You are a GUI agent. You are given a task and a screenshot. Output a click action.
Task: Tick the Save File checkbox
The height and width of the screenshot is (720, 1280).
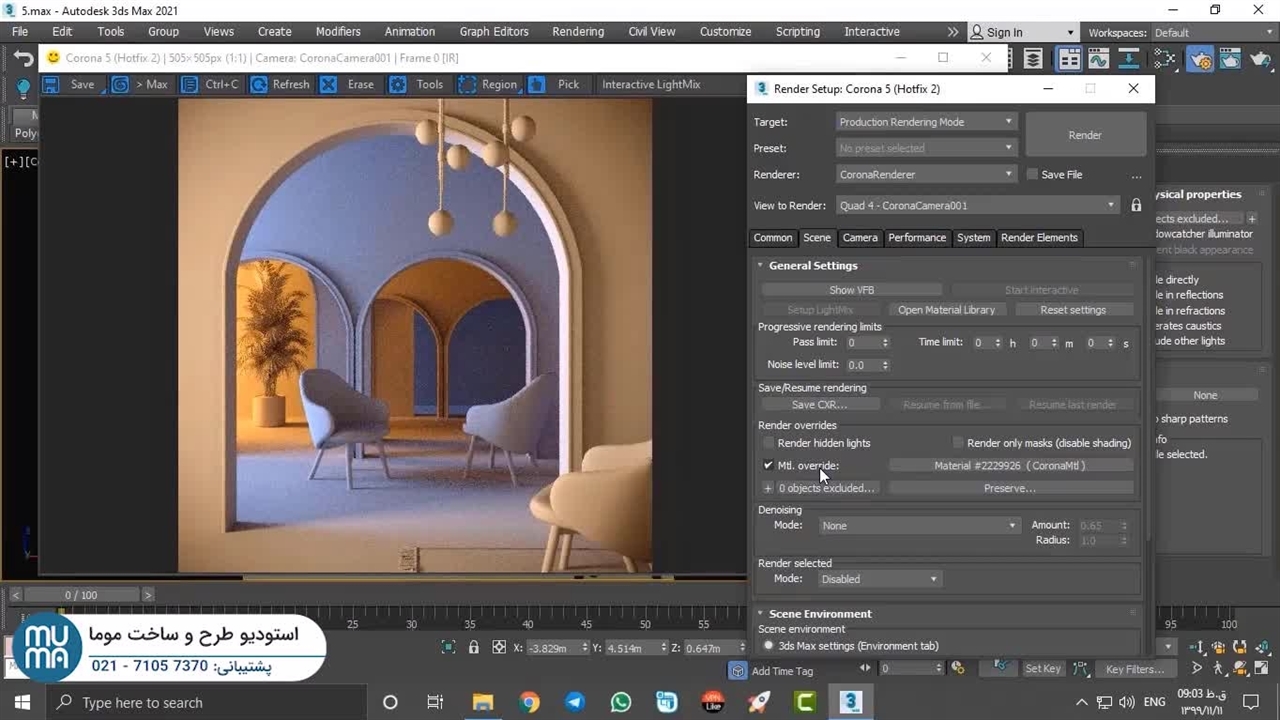(1032, 174)
